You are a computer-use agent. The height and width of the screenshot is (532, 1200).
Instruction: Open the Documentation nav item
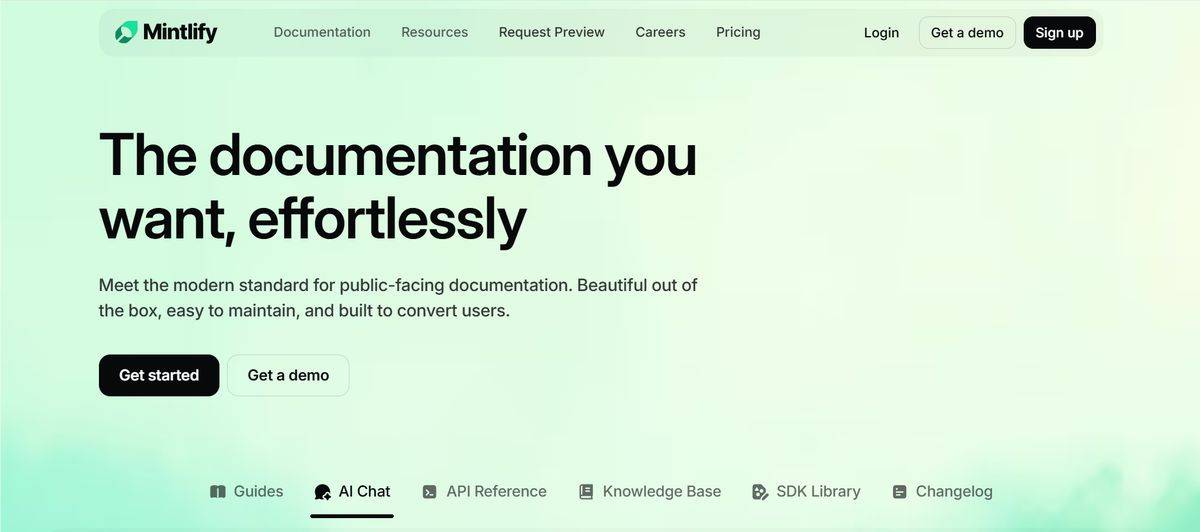pos(322,32)
